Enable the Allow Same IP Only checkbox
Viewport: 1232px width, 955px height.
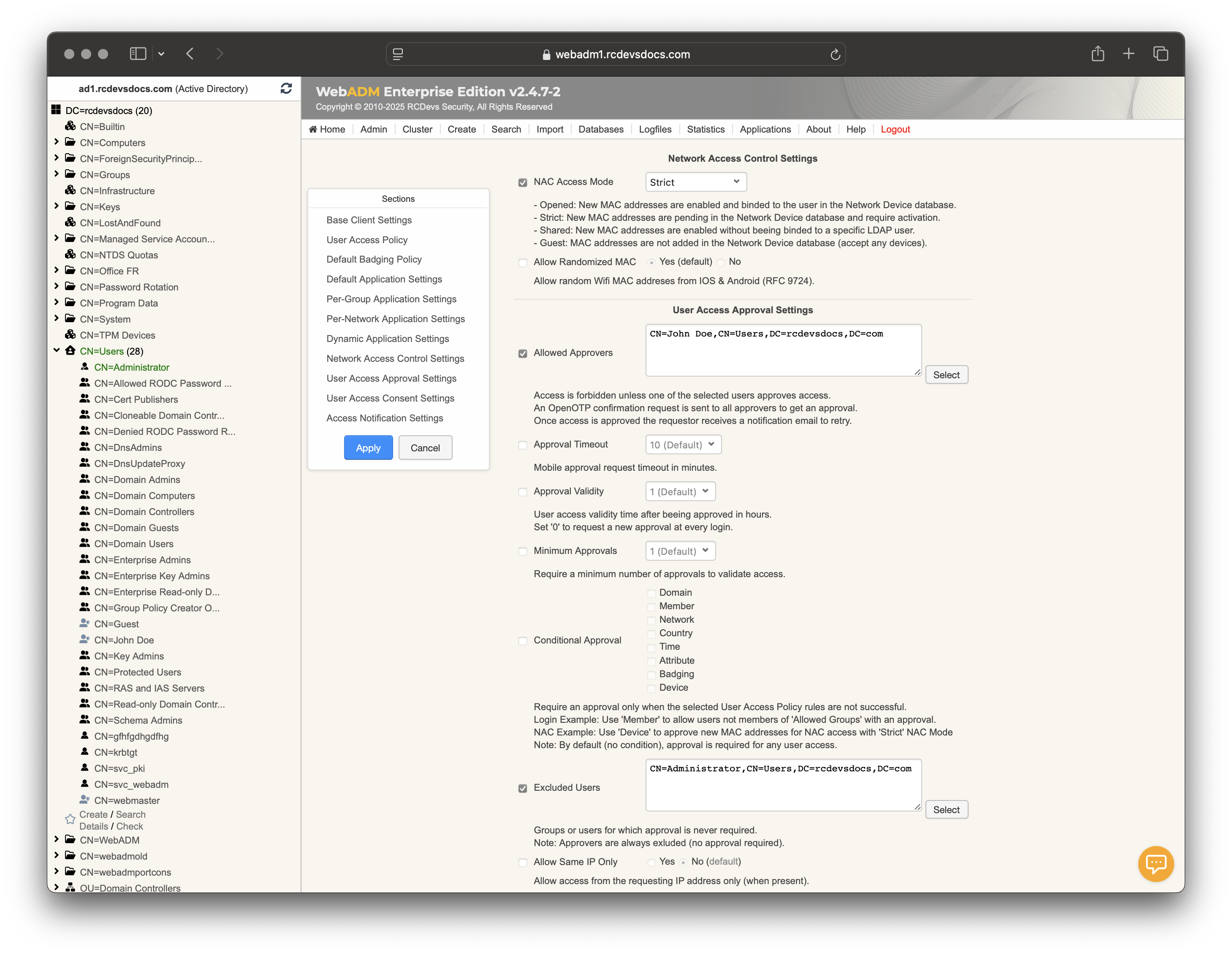tap(522, 862)
